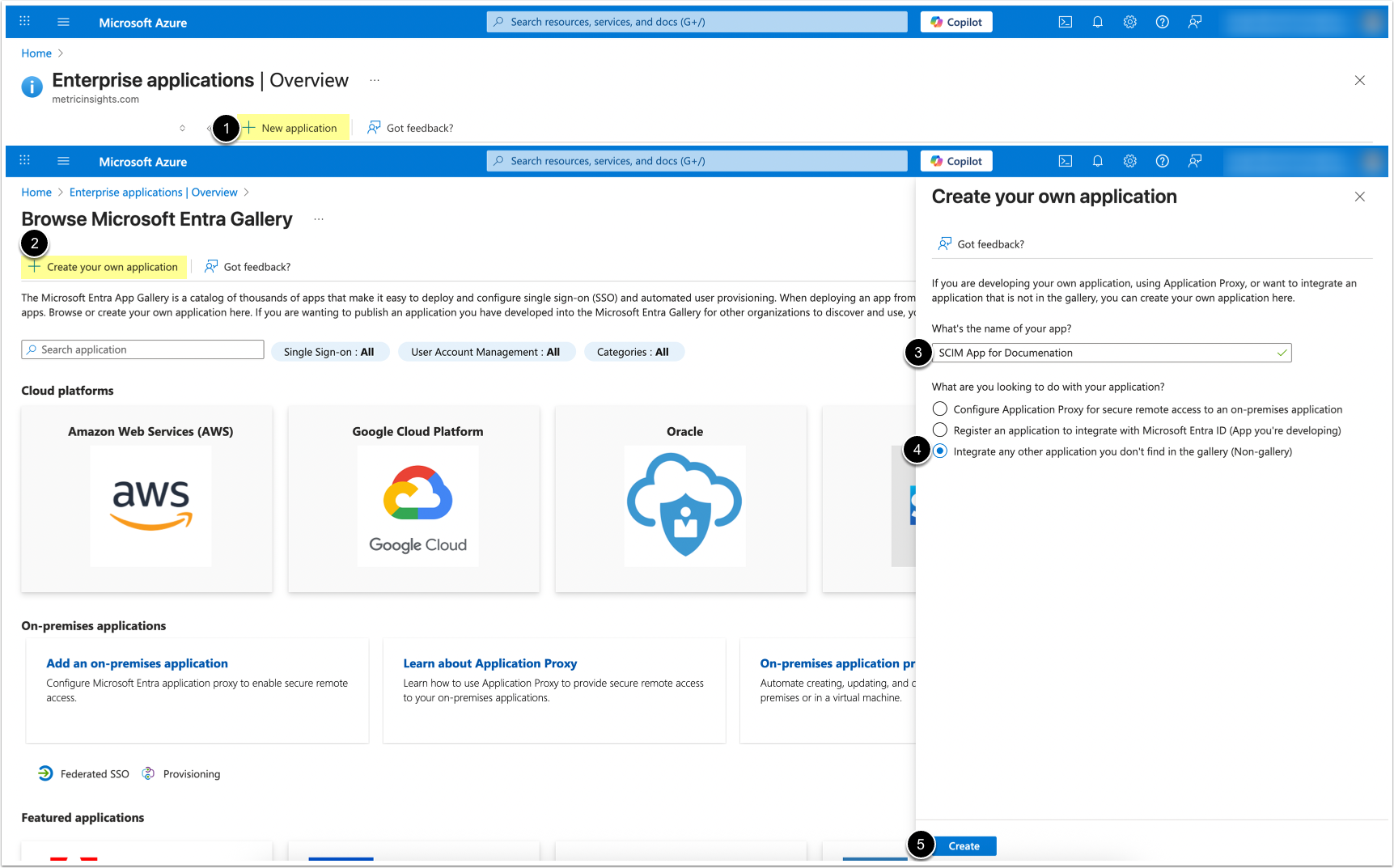The height and width of the screenshot is (868, 1394).
Task: Open Single Sign-on filter dropdown
Action: 328,352
